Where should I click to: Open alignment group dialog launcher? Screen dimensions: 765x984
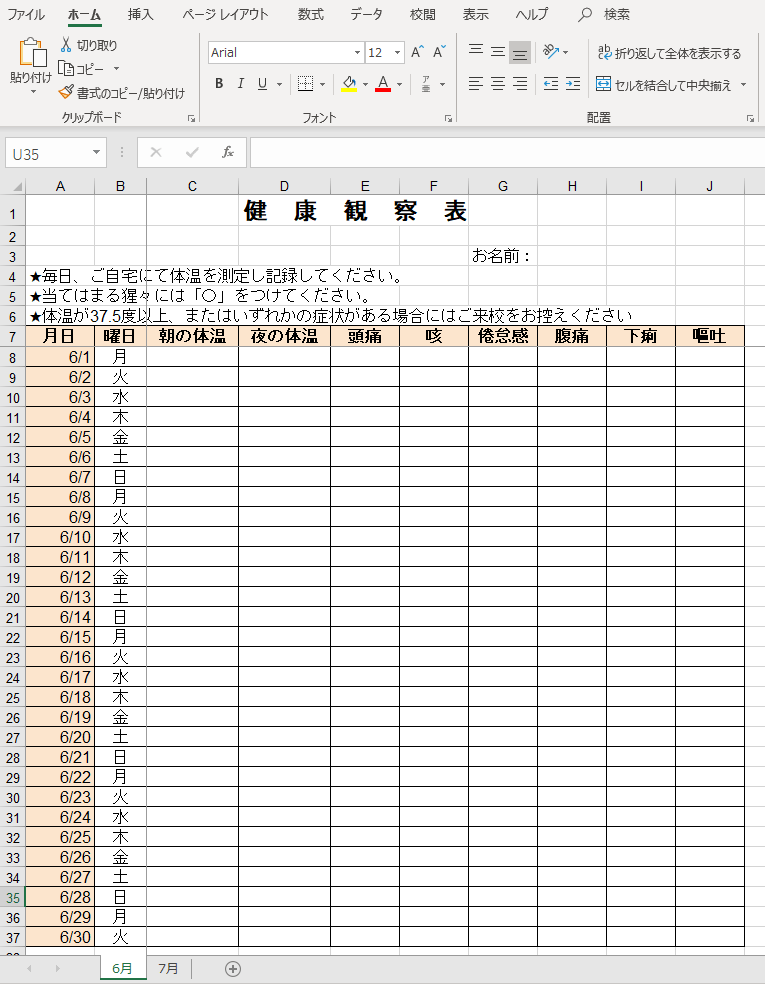750,118
